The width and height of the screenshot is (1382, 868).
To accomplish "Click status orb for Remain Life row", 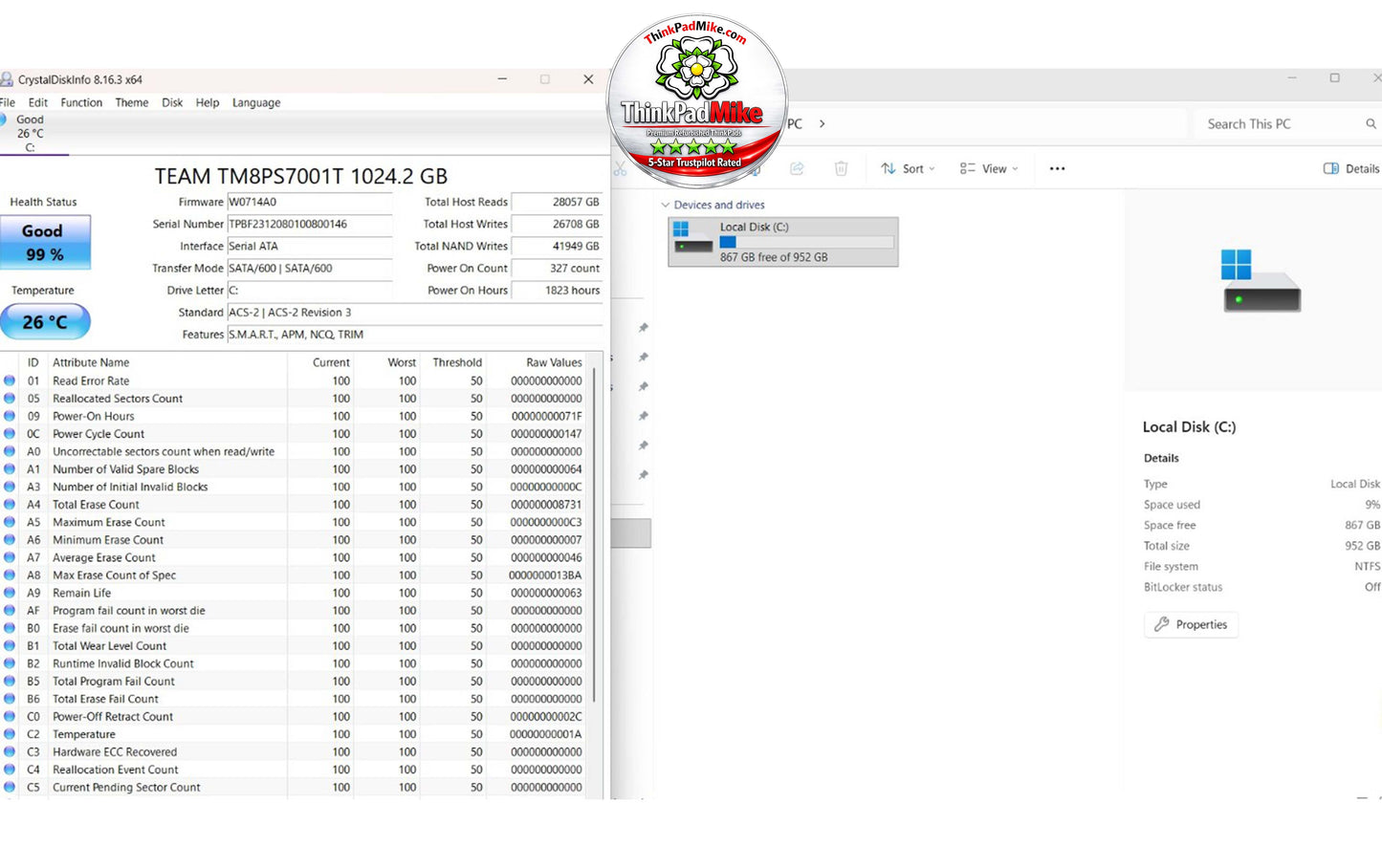I will coord(10,593).
